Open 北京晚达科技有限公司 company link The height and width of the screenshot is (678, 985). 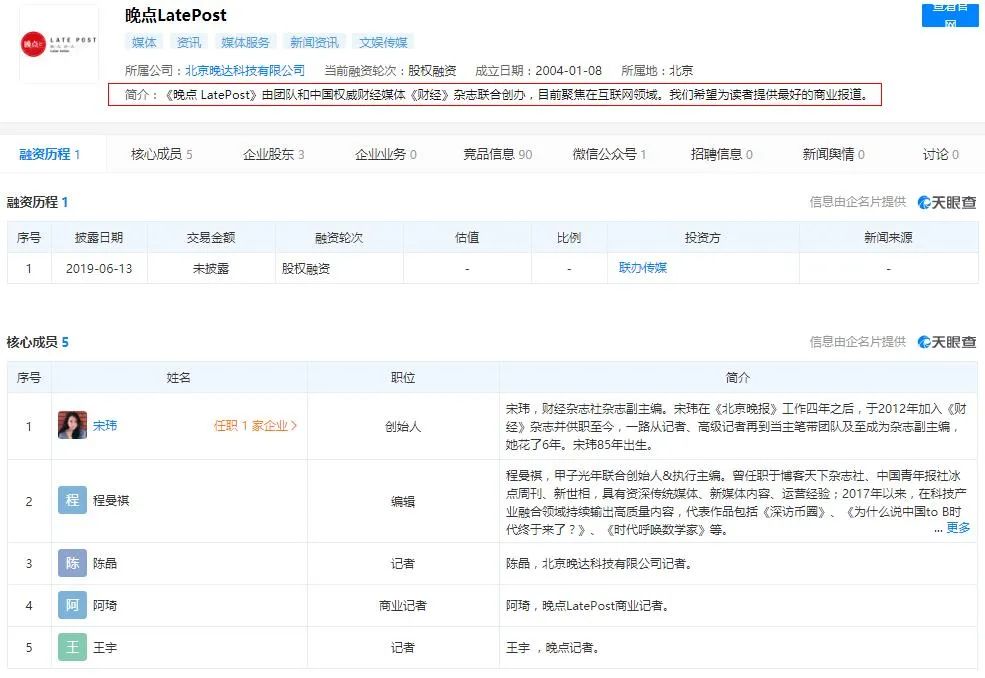(x=245, y=70)
